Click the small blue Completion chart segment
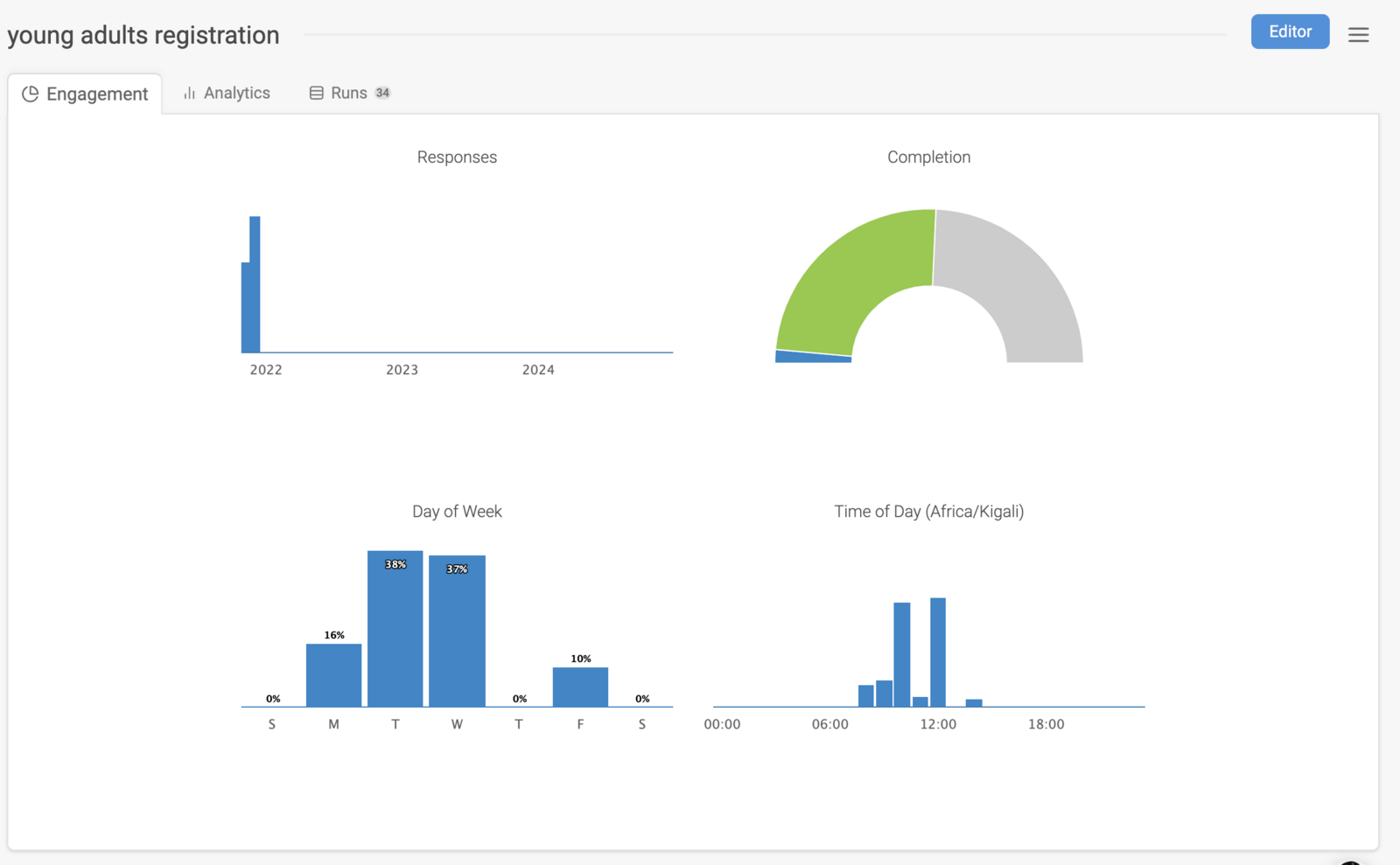Image resolution: width=1400 pixels, height=865 pixels. [813, 356]
